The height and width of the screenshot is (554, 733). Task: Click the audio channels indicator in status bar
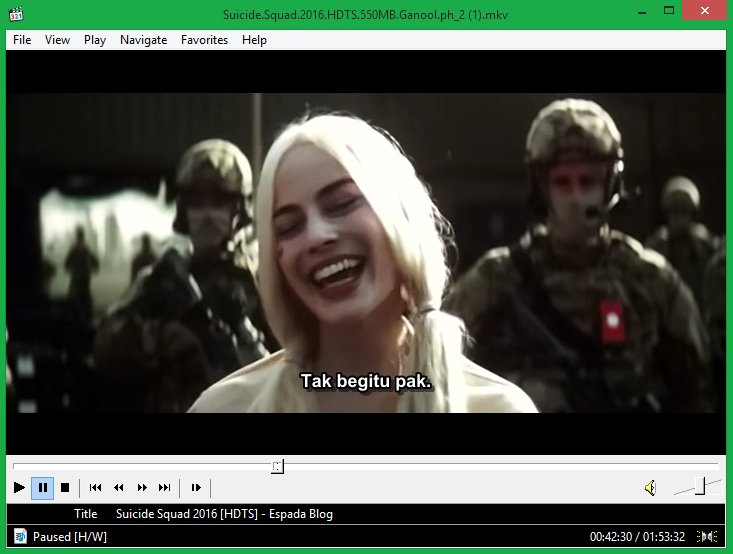(707, 536)
